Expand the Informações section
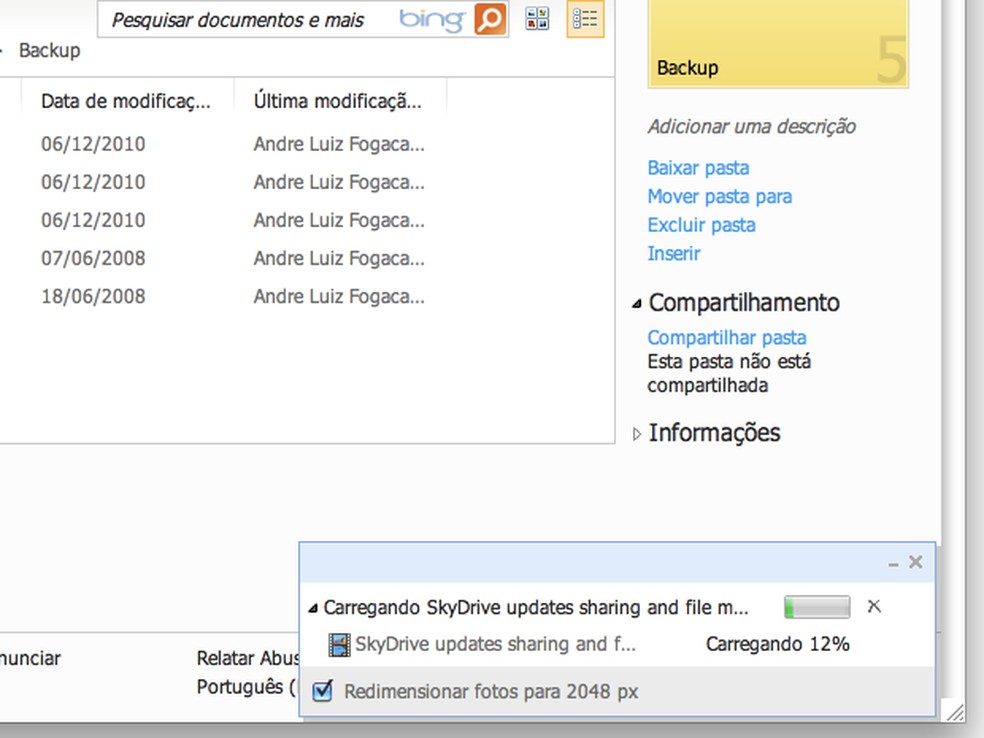984x738 pixels. [x=637, y=433]
